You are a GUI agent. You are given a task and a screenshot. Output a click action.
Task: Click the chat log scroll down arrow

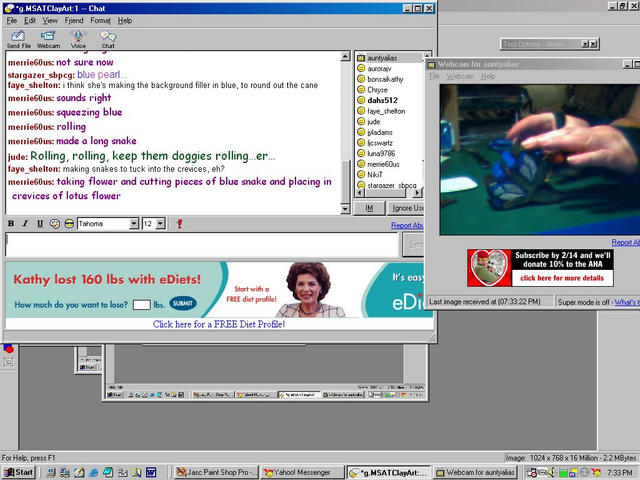(x=345, y=209)
